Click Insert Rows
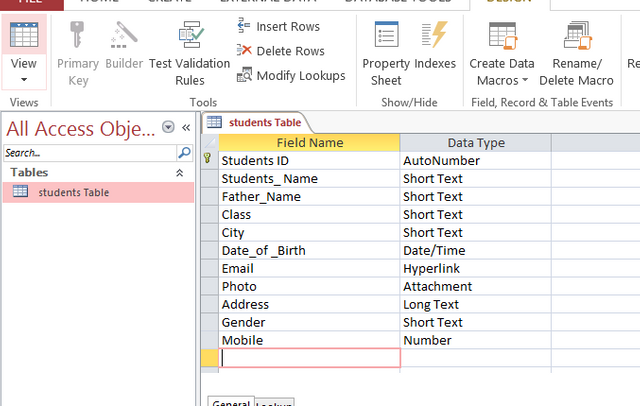 (279, 27)
